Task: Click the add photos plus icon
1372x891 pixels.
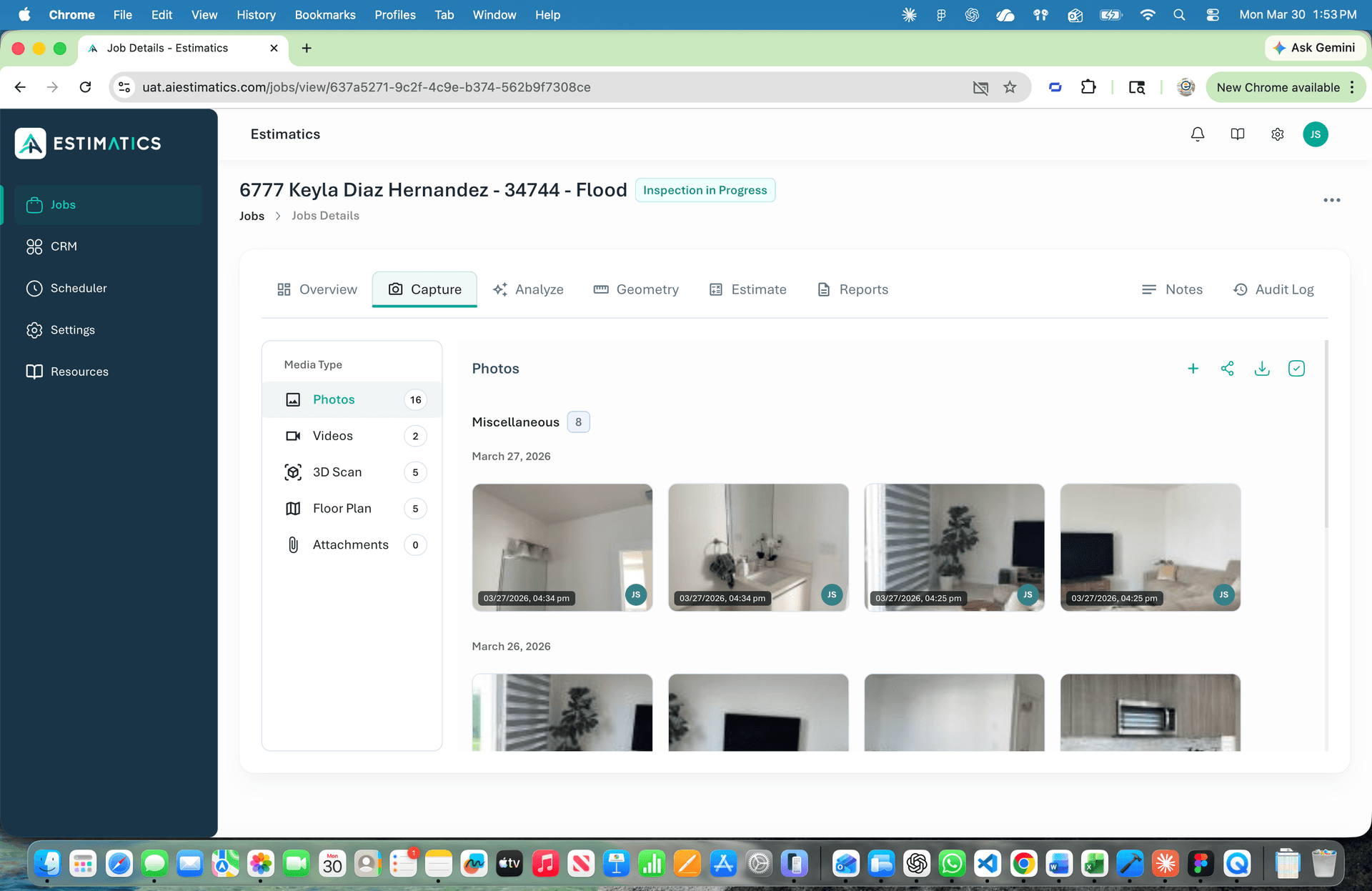Action: click(1193, 369)
